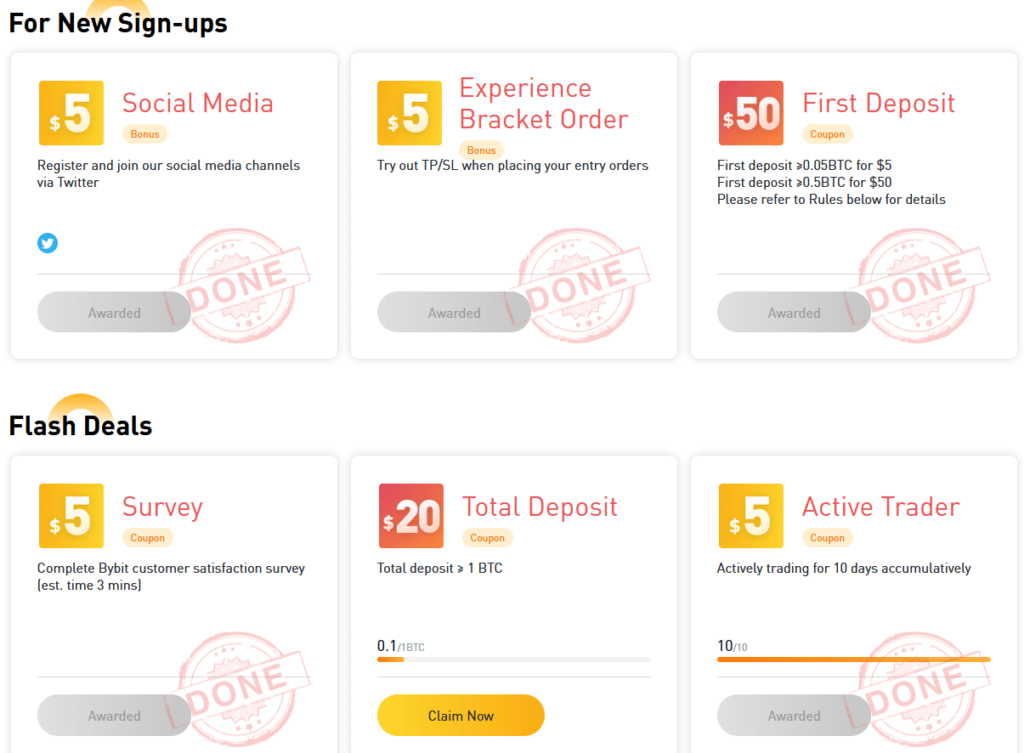Click the Awarded button on Active Trader card
Image resolution: width=1024 pixels, height=753 pixels.
point(794,715)
